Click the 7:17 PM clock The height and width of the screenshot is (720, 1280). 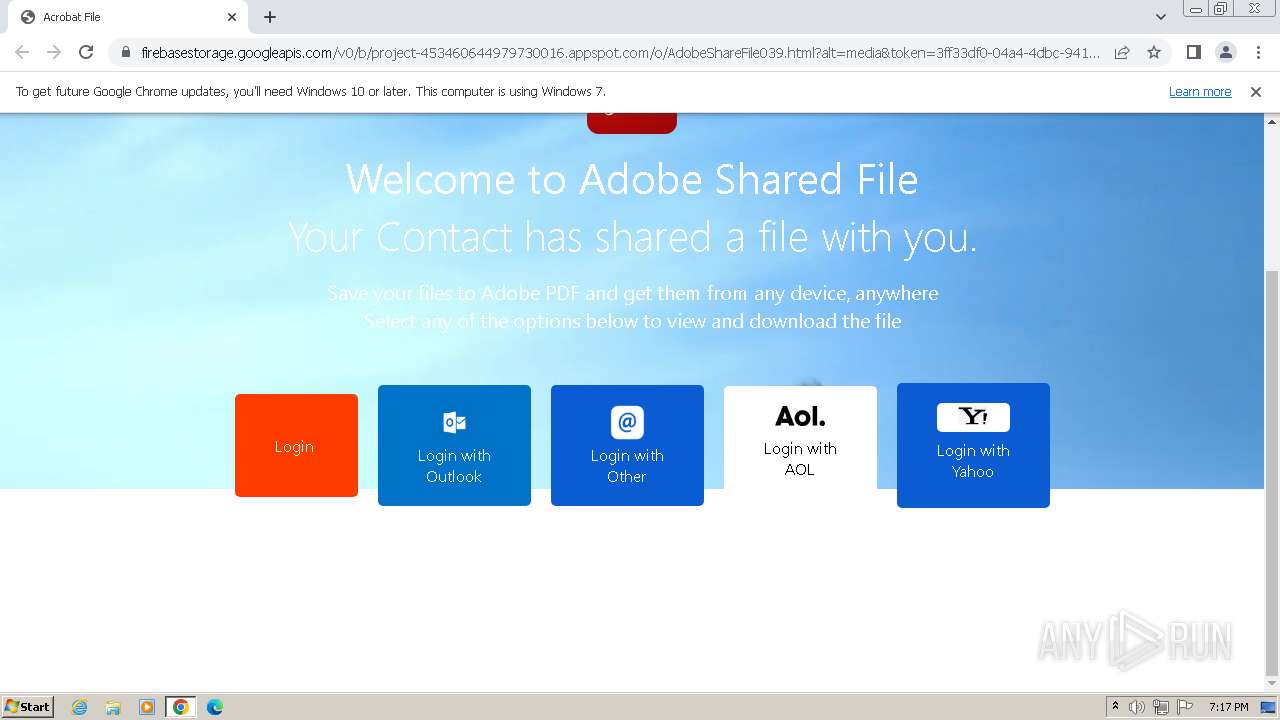1228,707
